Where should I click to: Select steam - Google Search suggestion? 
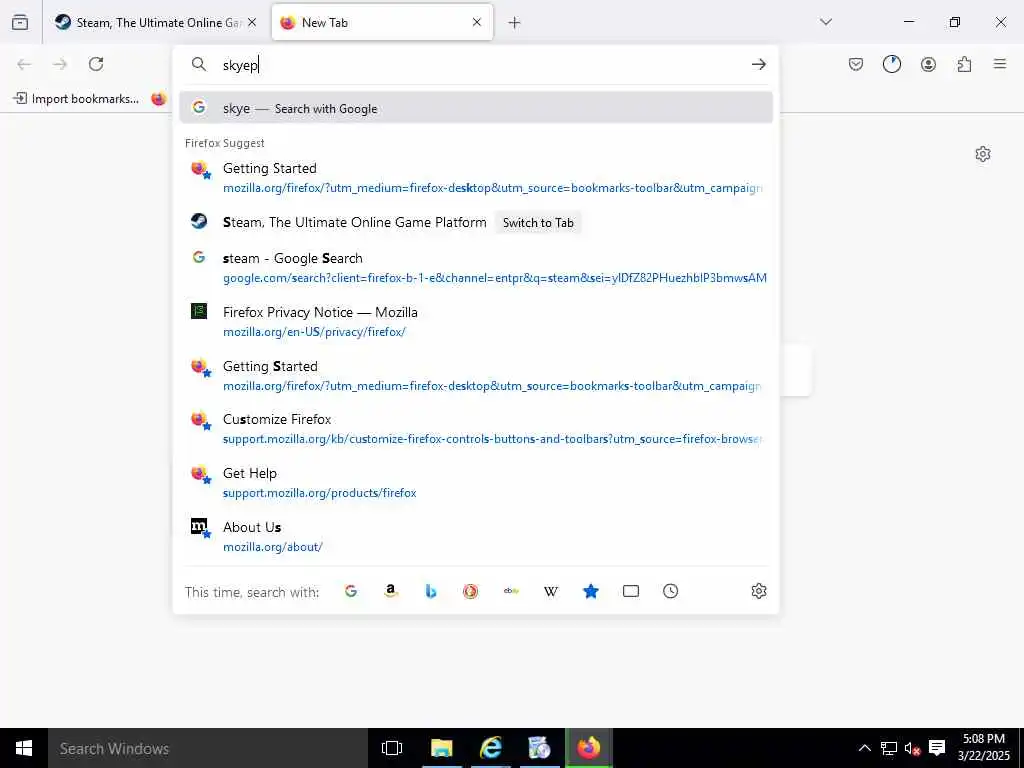click(476, 268)
